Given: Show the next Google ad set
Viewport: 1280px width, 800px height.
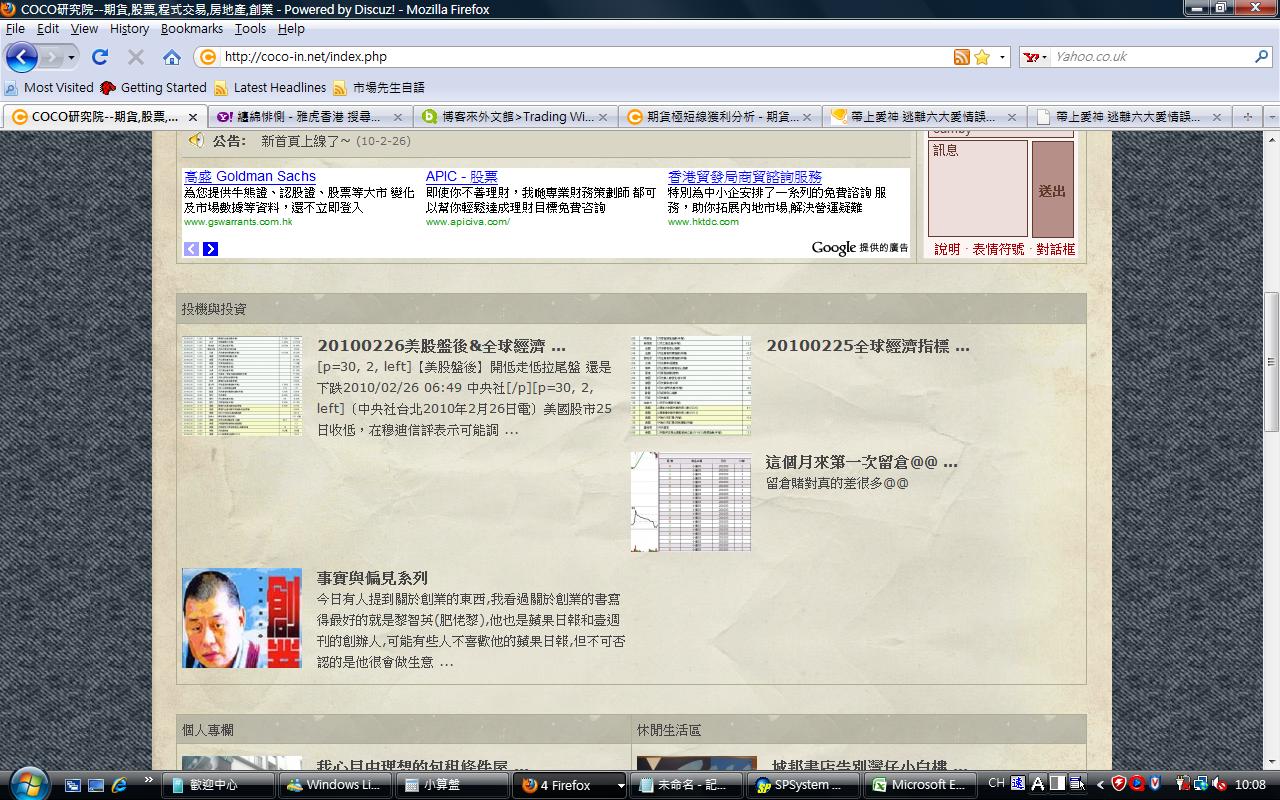Looking at the screenshot, I should pos(210,248).
